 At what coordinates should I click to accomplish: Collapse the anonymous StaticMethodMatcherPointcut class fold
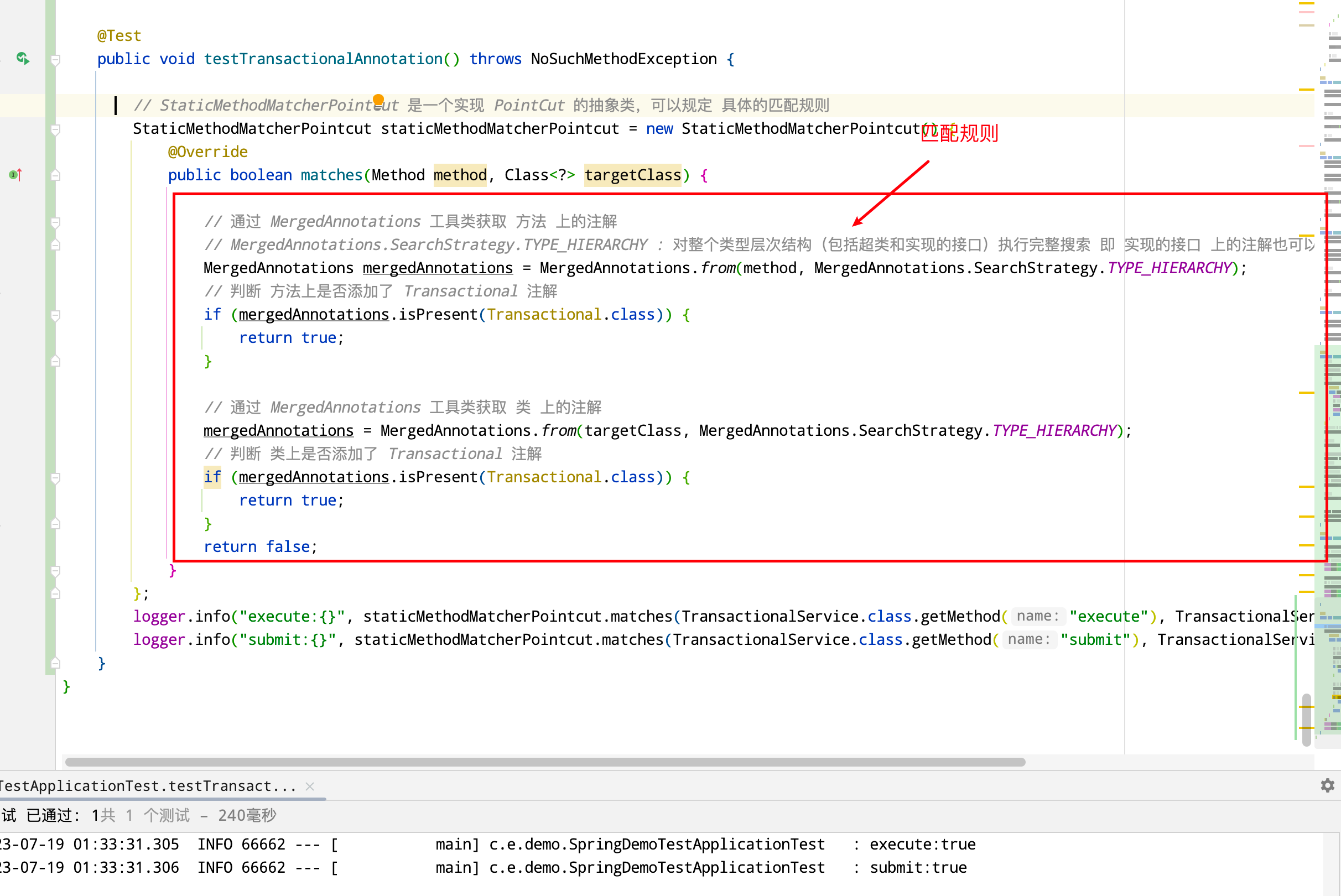[55, 130]
